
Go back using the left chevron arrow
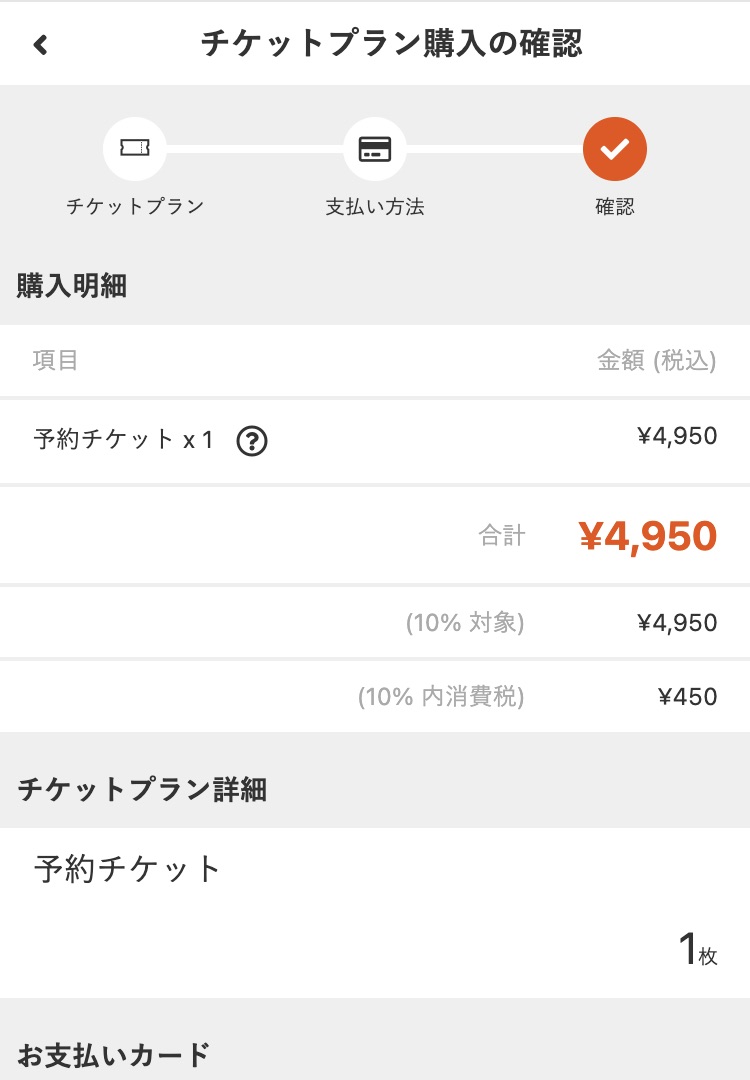click(x=41, y=45)
